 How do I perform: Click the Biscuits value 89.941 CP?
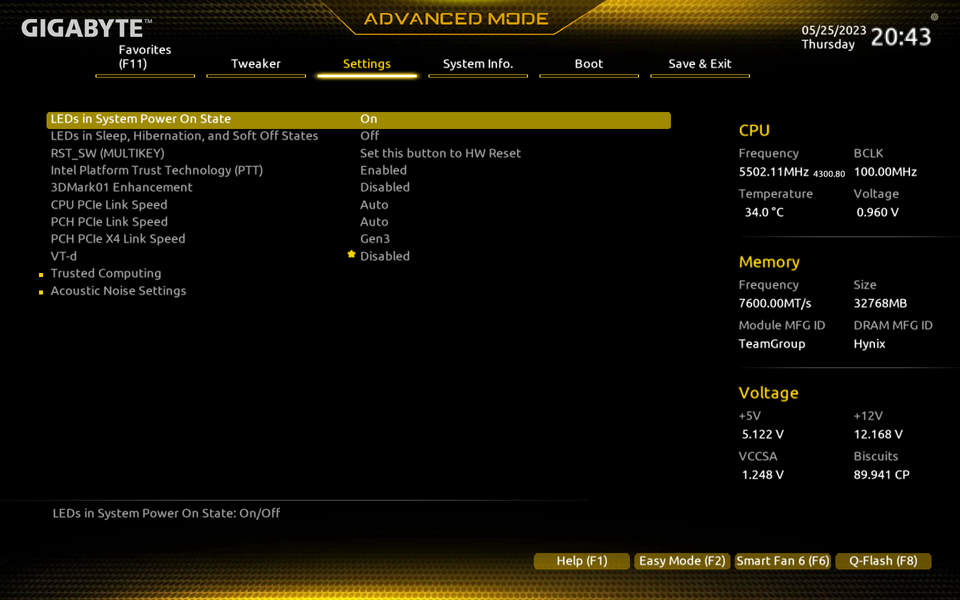point(882,475)
